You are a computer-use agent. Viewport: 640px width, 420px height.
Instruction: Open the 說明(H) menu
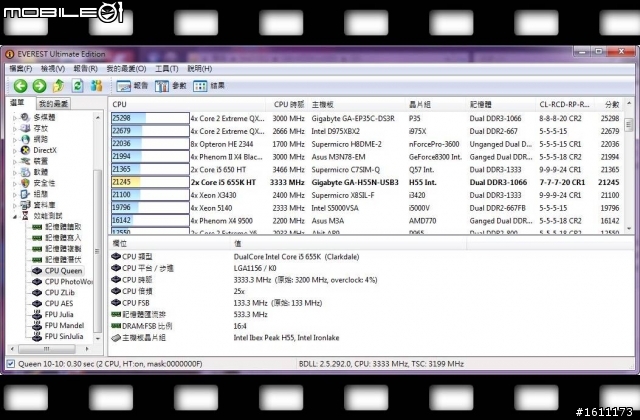pyautogui.click(x=200, y=69)
